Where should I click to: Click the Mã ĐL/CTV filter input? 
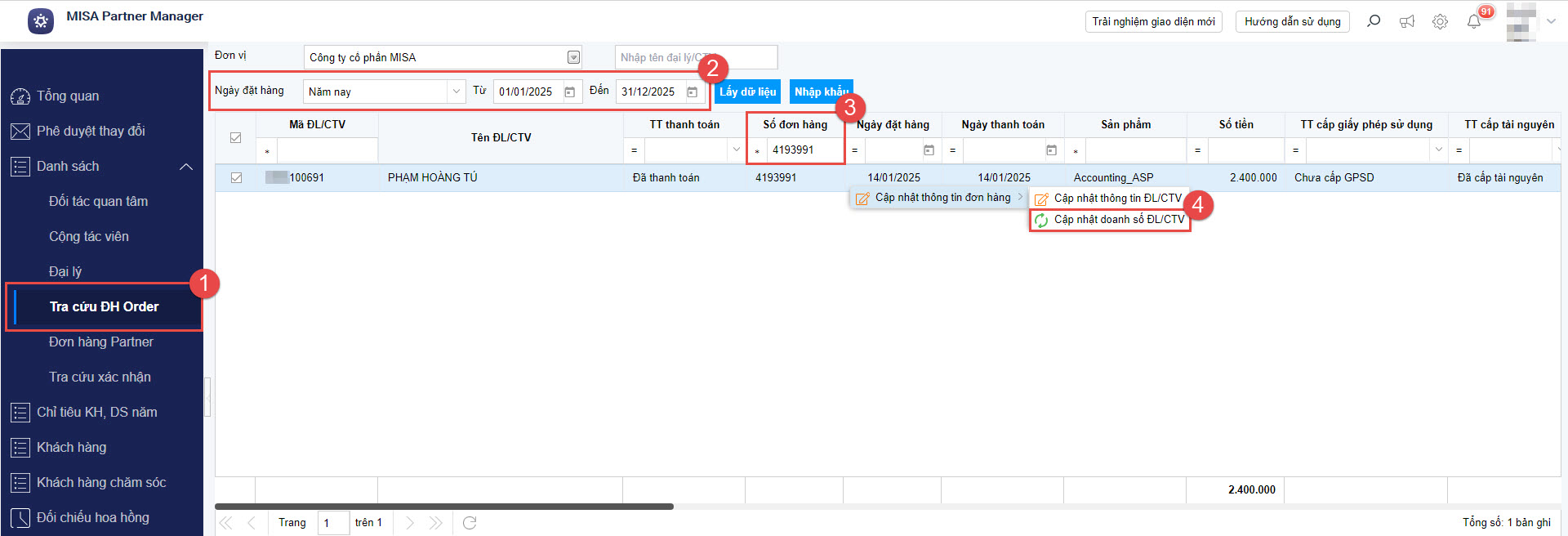(x=327, y=150)
